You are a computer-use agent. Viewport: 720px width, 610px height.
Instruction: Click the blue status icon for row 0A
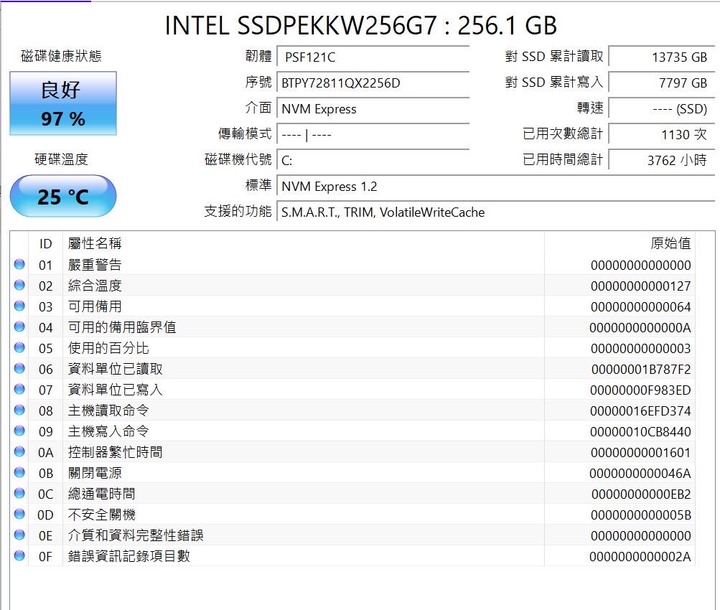coord(19,452)
